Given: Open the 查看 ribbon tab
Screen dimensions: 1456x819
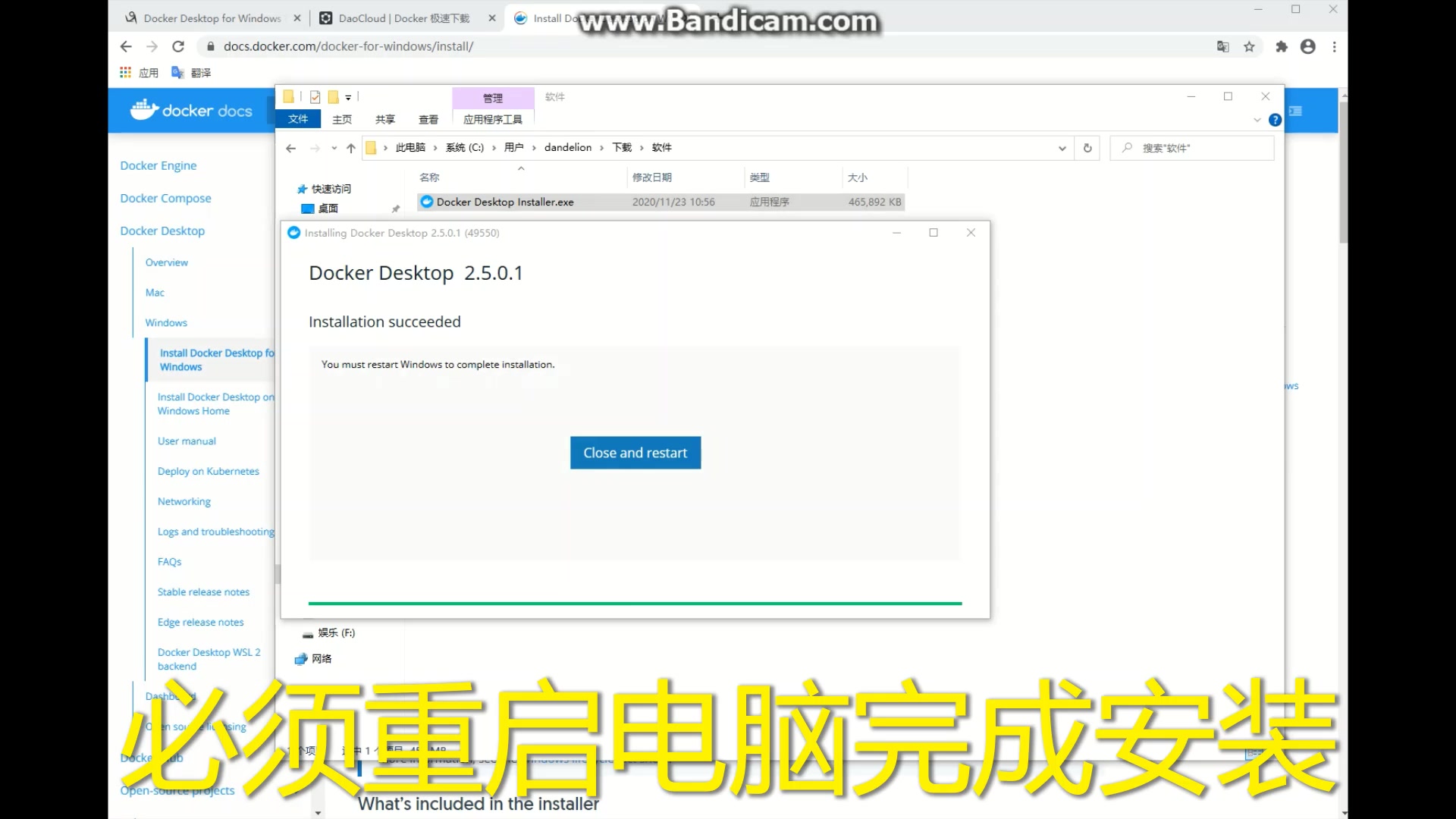Looking at the screenshot, I should (x=428, y=120).
